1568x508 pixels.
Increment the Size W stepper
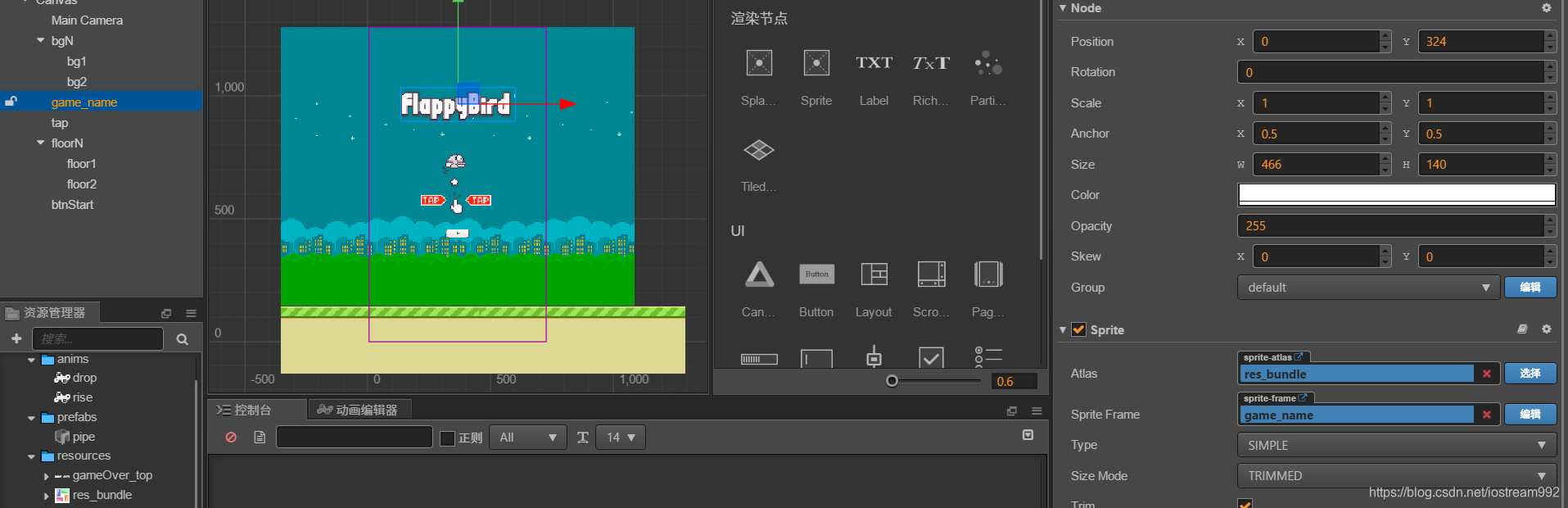click(x=1385, y=160)
